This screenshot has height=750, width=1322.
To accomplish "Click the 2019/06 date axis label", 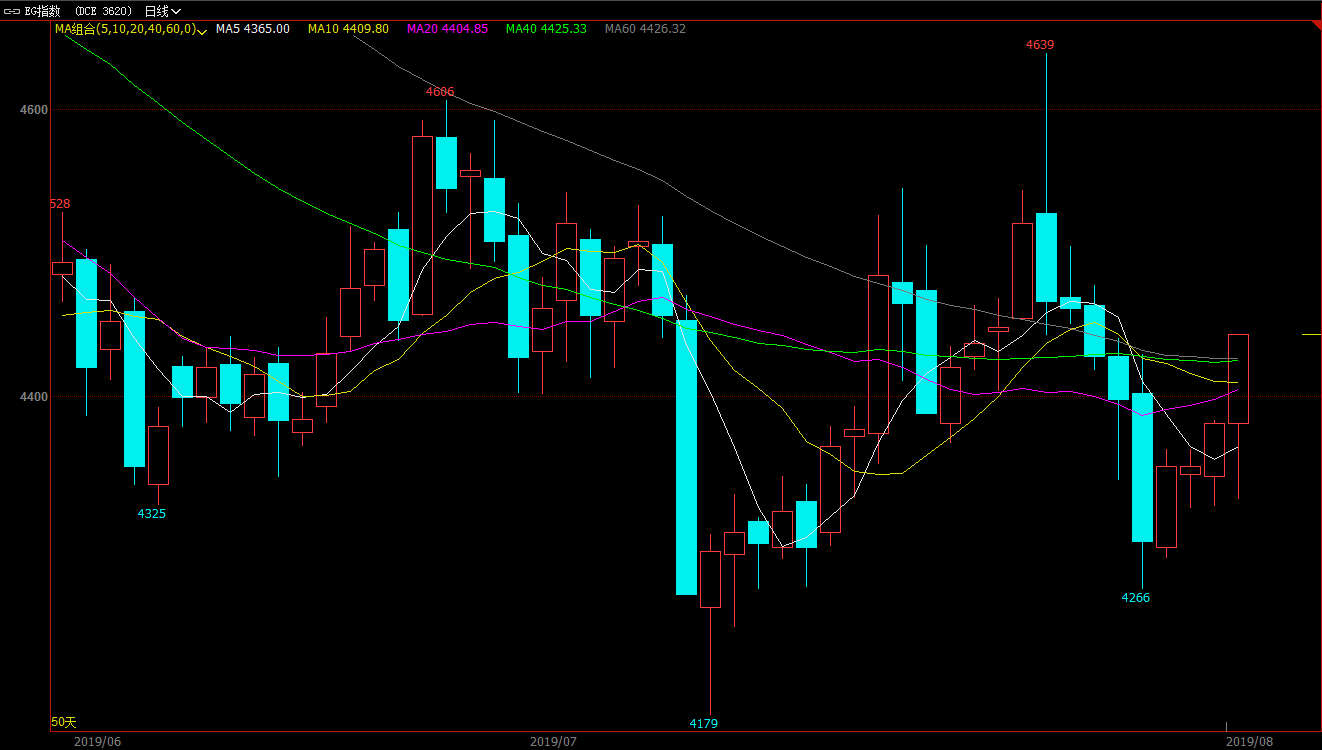I will [x=98, y=741].
